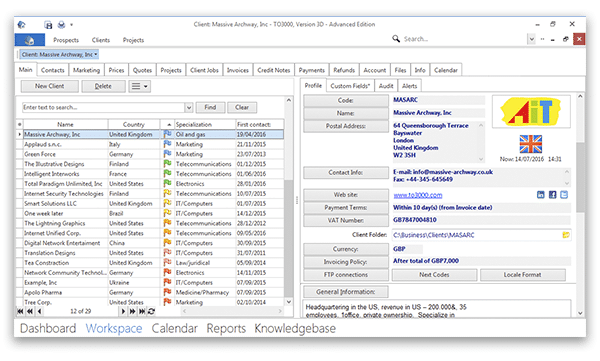
Task: Click the LinkedIn icon beside web site
Action: [x=540, y=195]
